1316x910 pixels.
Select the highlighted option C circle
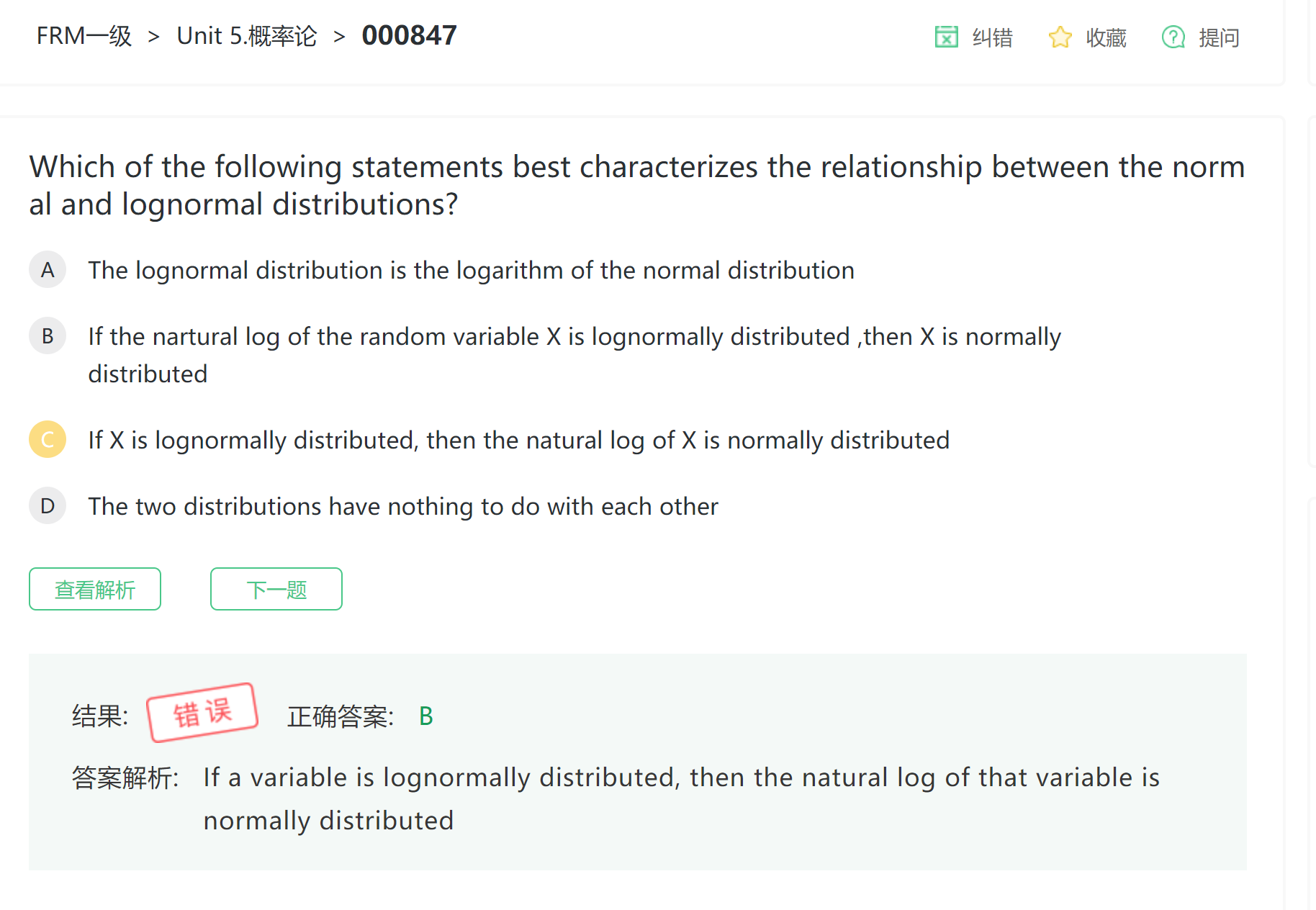pyautogui.click(x=48, y=440)
